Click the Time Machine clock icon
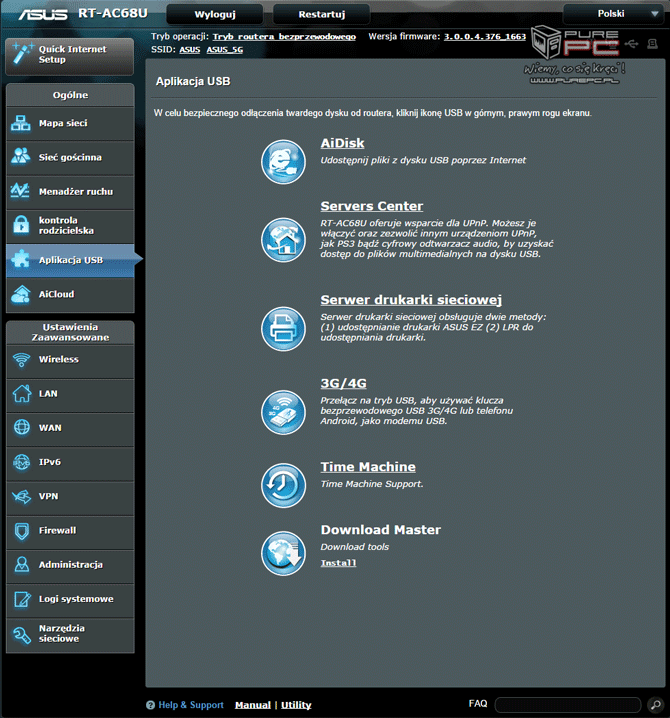 [x=283, y=485]
